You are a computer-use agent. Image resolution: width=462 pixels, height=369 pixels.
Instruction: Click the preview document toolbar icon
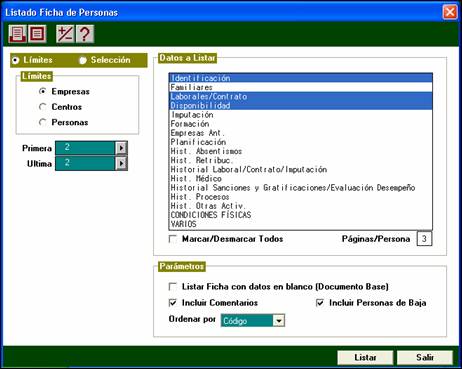(37, 34)
